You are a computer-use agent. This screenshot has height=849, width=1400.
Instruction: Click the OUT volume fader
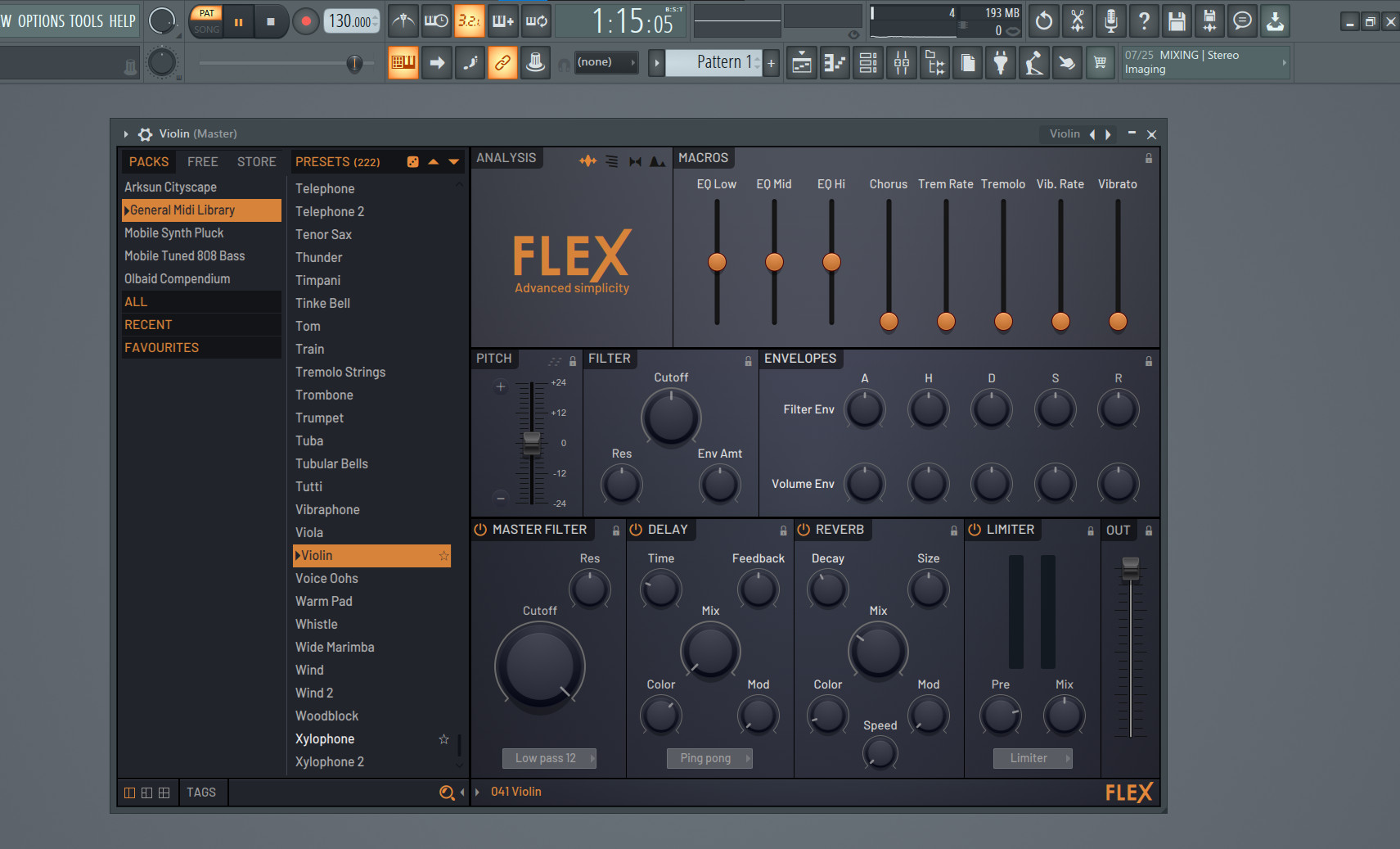click(x=1131, y=567)
